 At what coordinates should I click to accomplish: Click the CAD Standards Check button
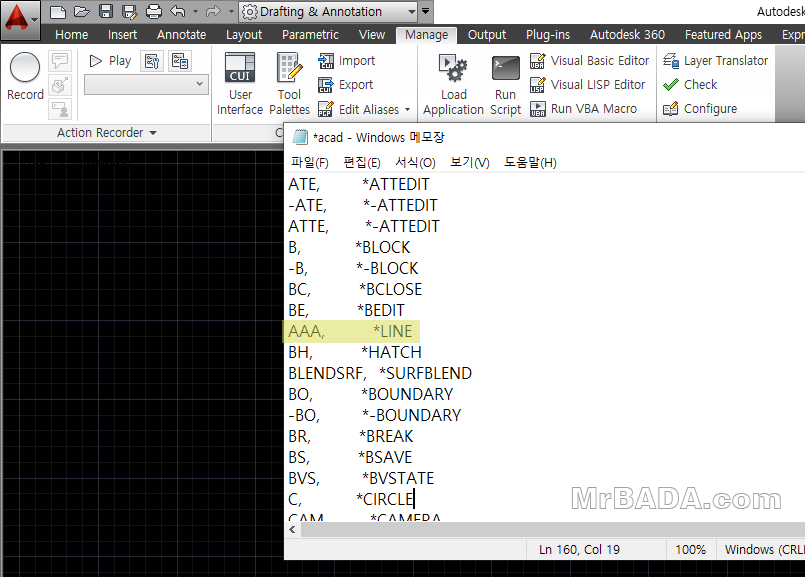[x=690, y=85]
